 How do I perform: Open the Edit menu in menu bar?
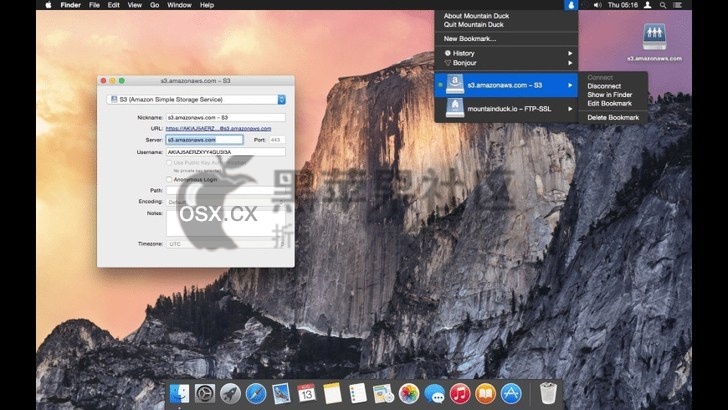[x=113, y=5]
